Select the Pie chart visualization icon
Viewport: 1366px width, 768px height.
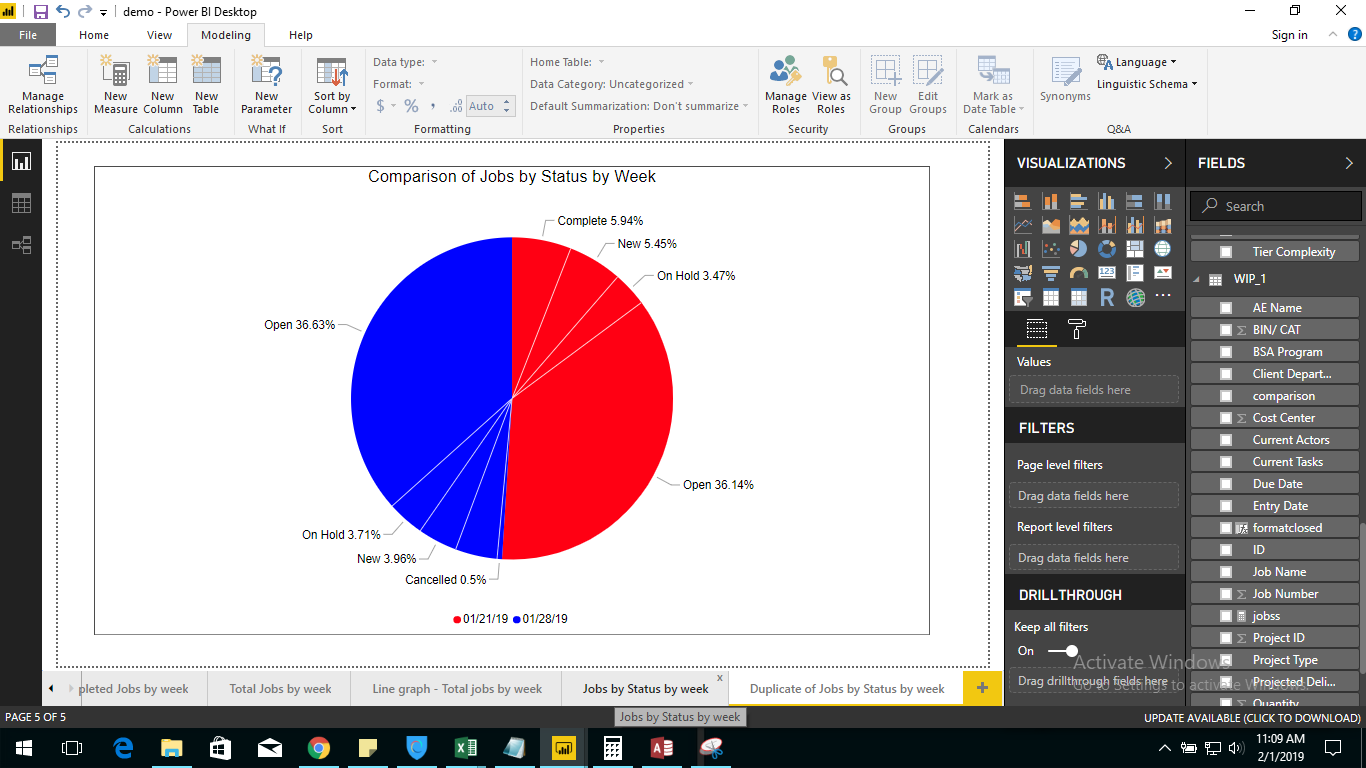(1079, 249)
